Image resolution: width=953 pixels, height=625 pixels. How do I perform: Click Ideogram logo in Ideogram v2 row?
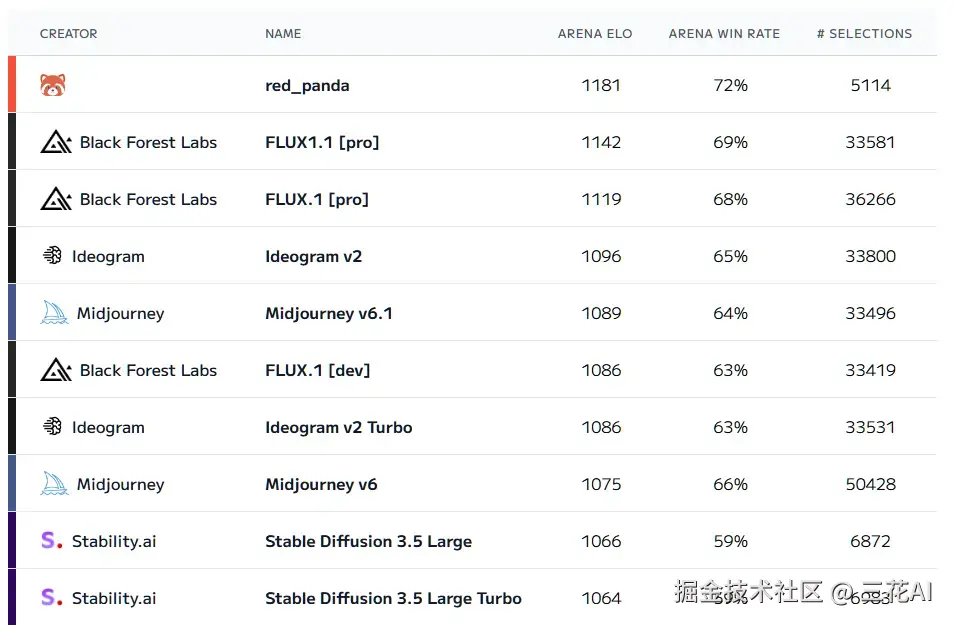(52, 255)
